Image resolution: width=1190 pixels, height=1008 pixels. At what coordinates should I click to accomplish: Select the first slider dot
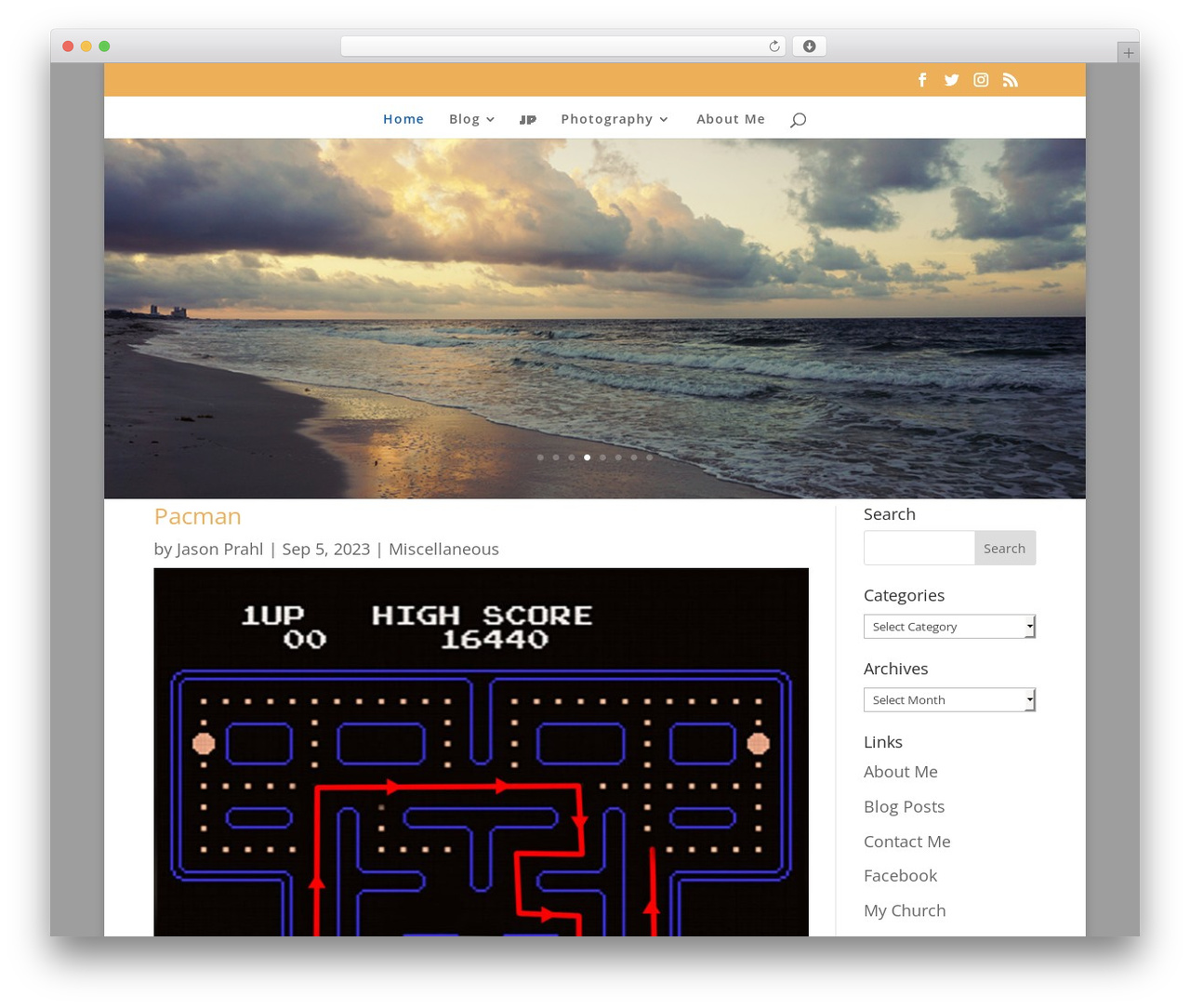coord(540,458)
